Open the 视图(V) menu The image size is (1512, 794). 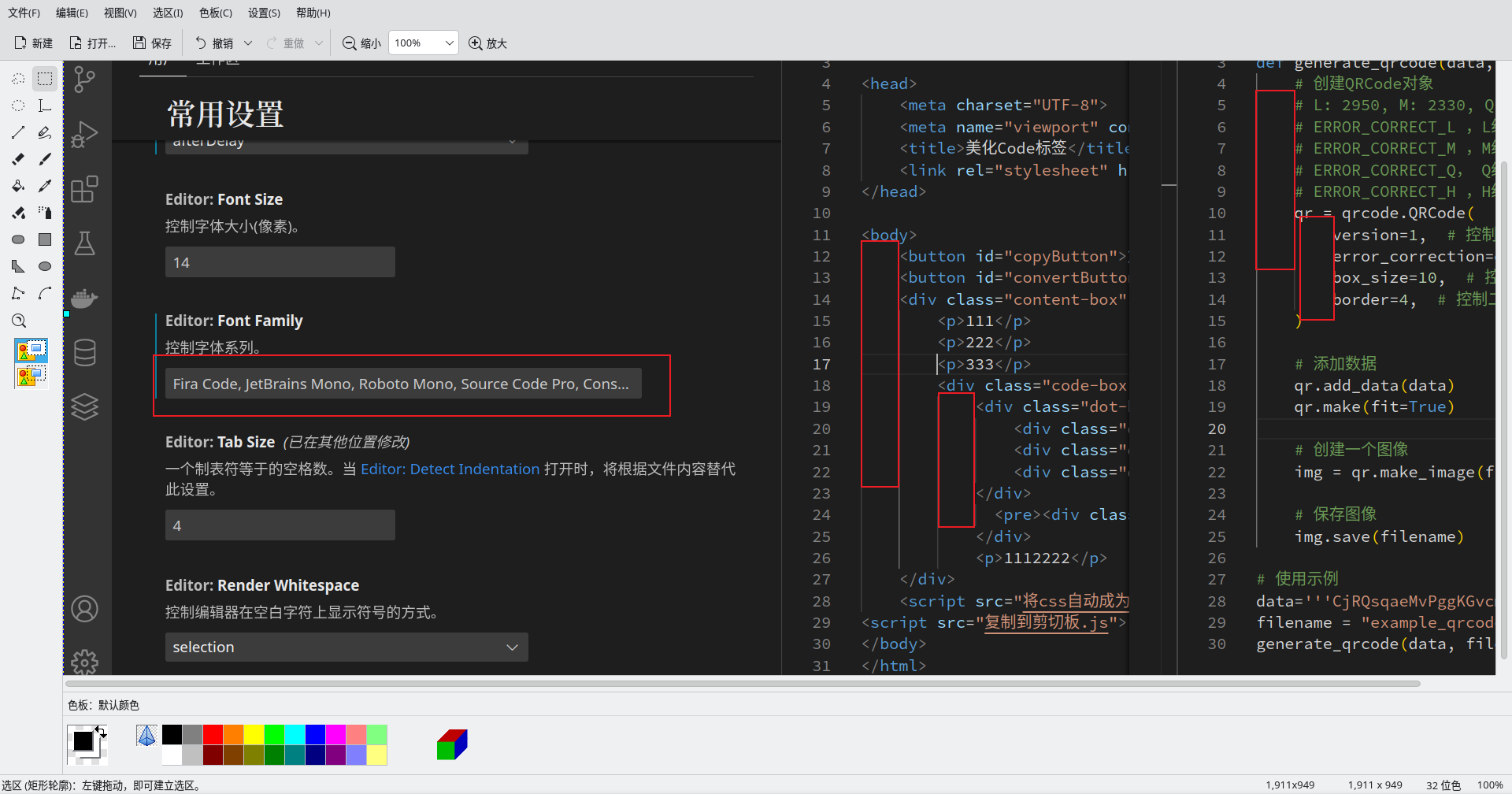(x=120, y=13)
